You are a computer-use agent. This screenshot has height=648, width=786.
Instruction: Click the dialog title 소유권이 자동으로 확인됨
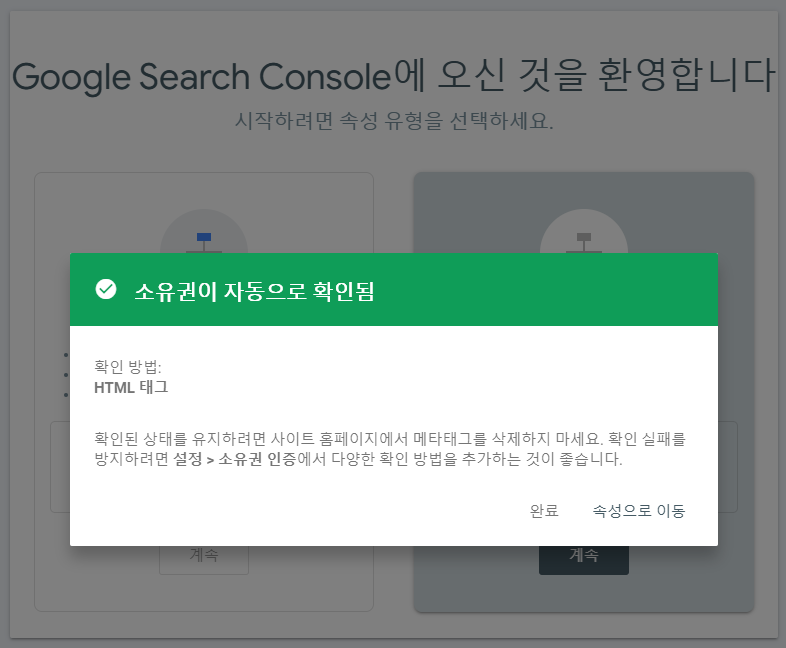255,291
